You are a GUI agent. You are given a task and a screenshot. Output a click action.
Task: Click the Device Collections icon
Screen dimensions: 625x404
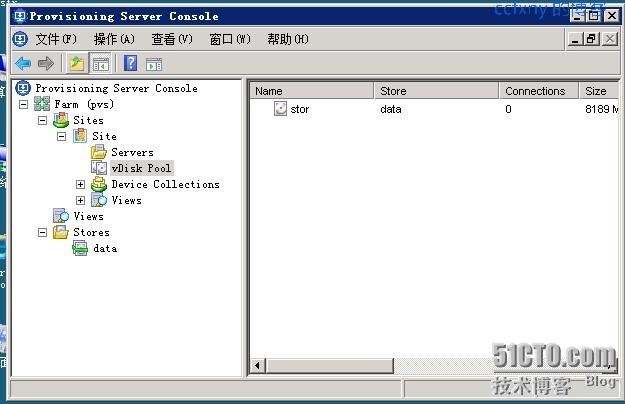pyautogui.click(x=99, y=184)
